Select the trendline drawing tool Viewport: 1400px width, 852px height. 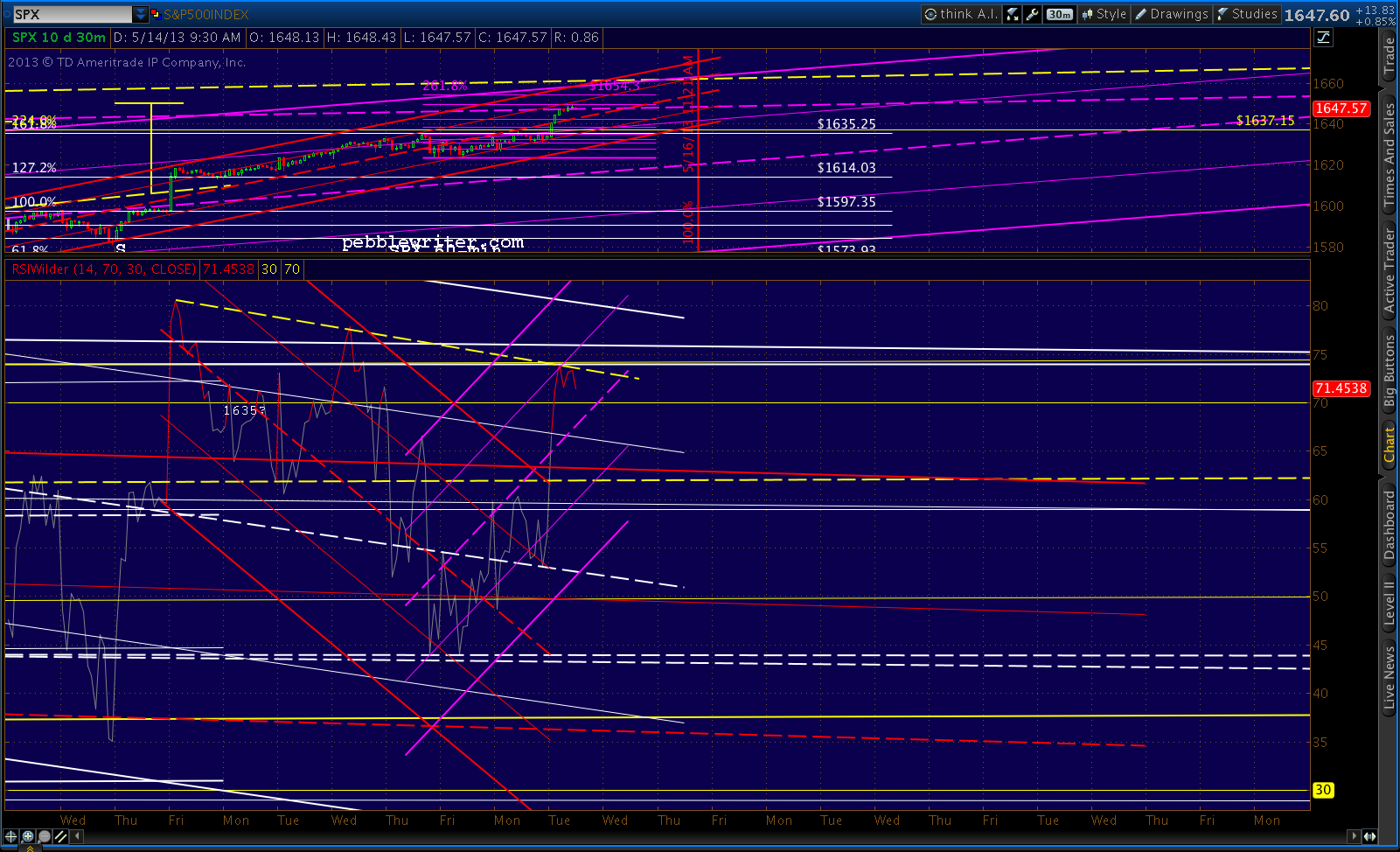[x=60, y=836]
